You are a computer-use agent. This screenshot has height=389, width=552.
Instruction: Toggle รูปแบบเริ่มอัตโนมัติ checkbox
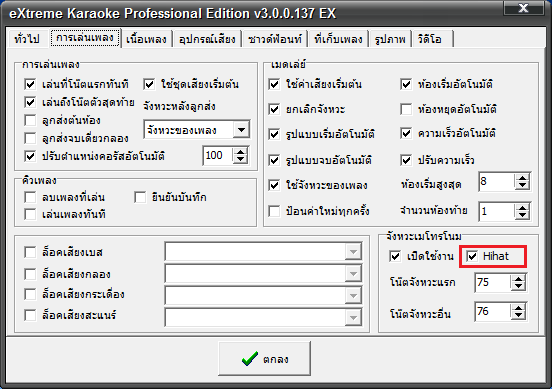point(274,134)
